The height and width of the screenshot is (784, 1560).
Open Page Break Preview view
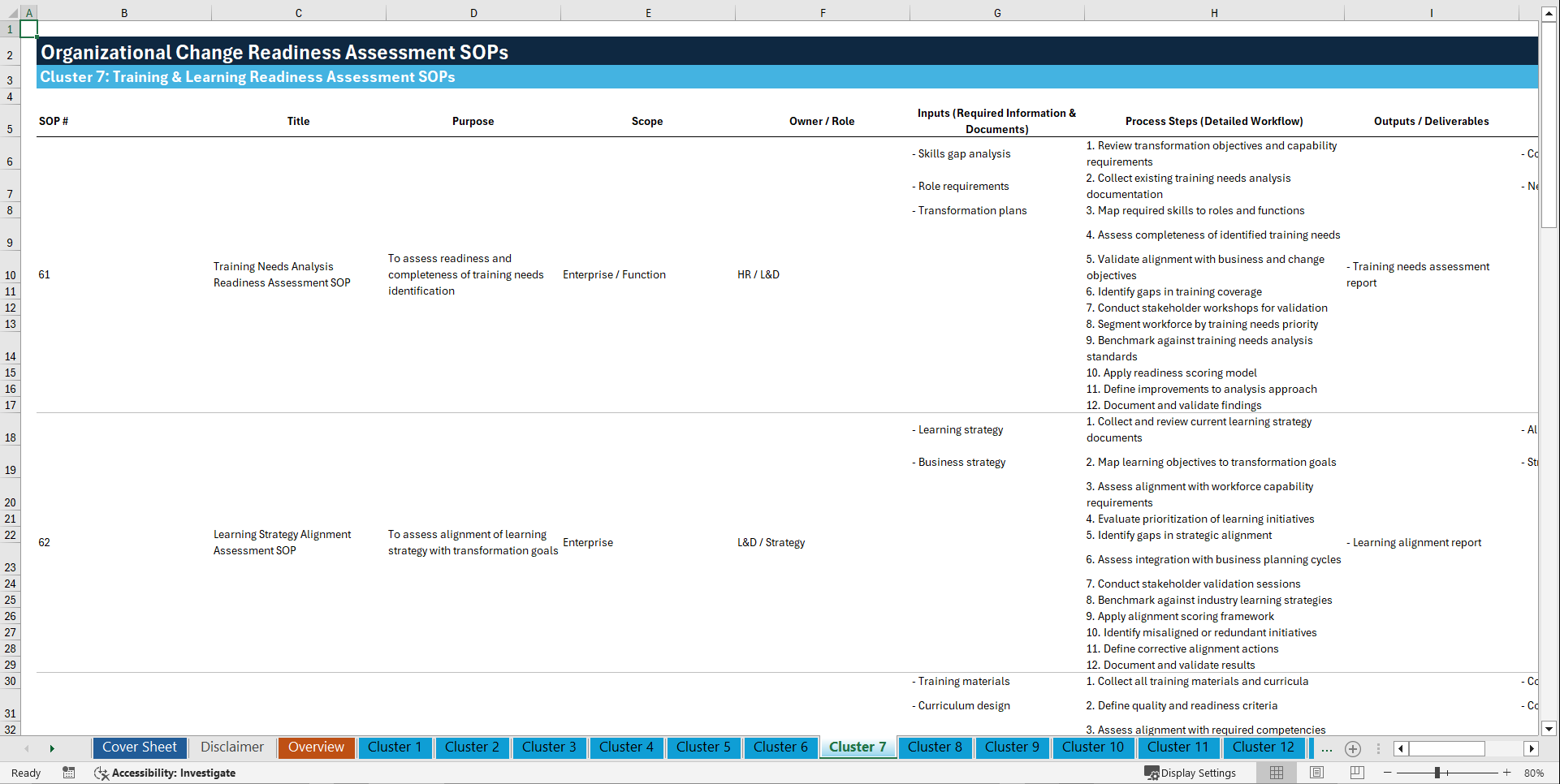click(x=1356, y=773)
